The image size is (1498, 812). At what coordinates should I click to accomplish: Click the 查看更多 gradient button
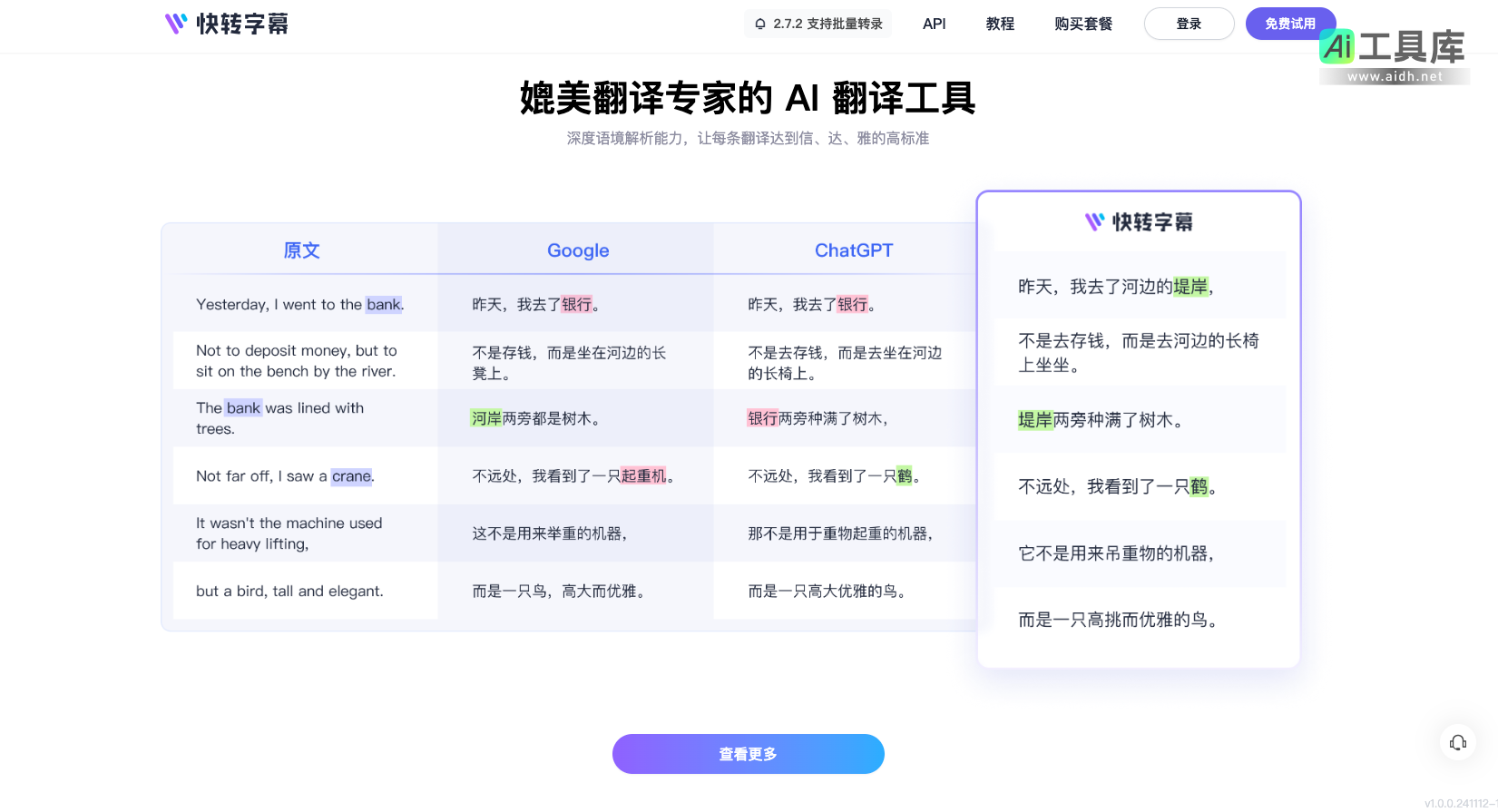click(x=748, y=754)
